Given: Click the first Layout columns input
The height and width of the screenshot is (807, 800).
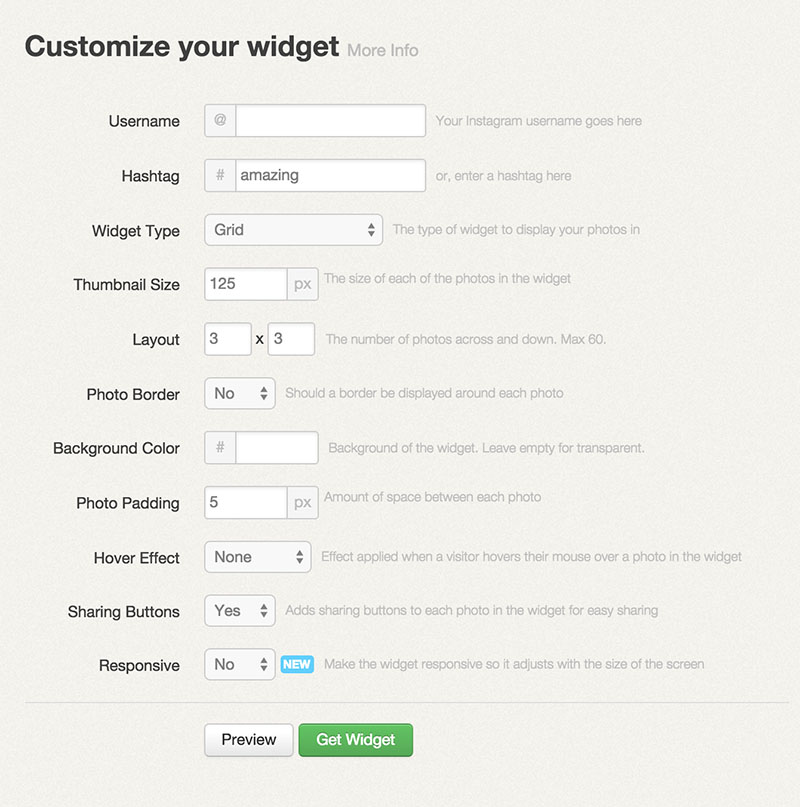Looking at the screenshot, I should [x=228, y=339].
